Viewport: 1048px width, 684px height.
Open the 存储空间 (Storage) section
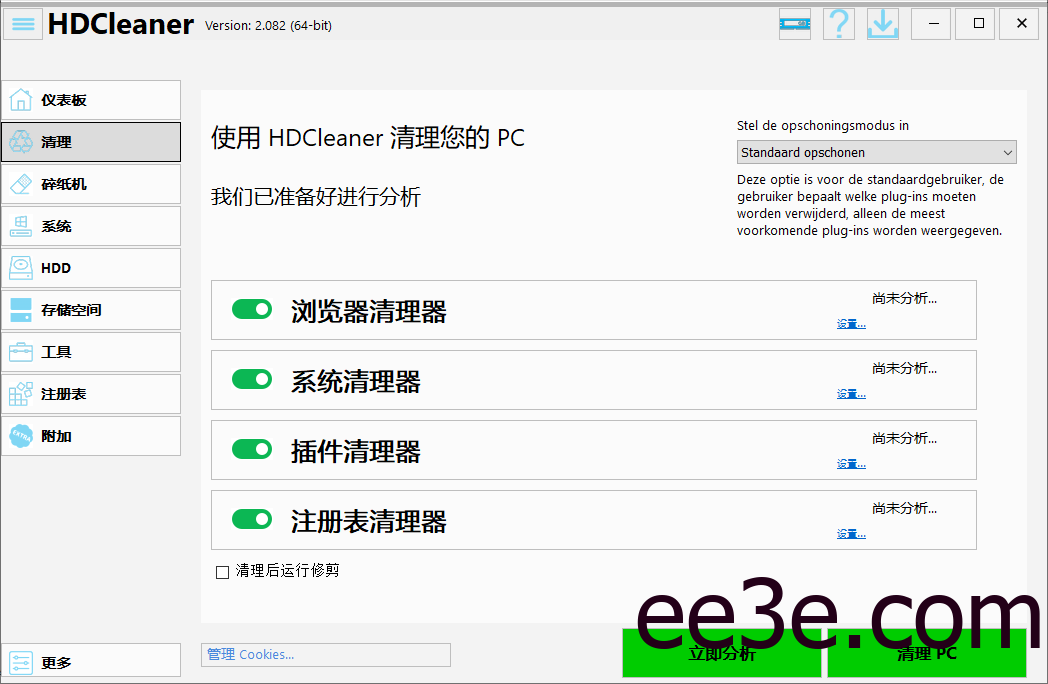(x=90, y=309)
